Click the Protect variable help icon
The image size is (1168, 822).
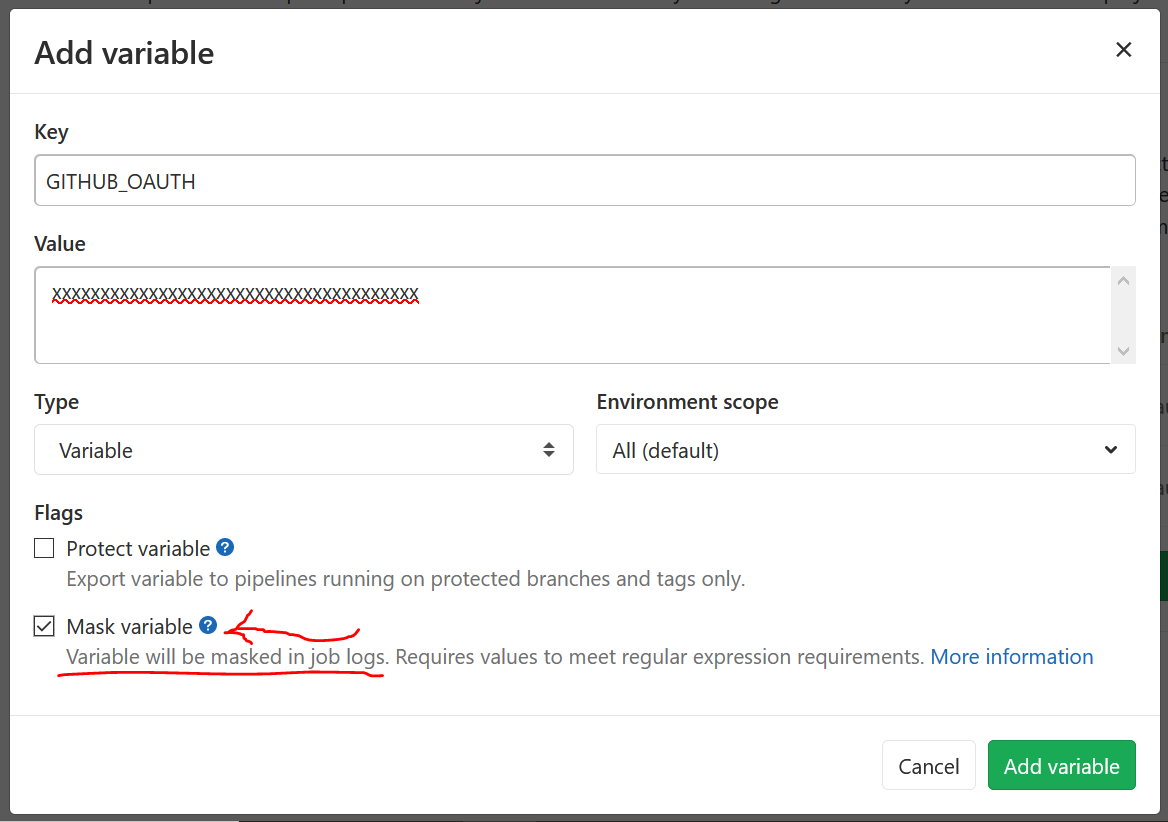point(225,547)
